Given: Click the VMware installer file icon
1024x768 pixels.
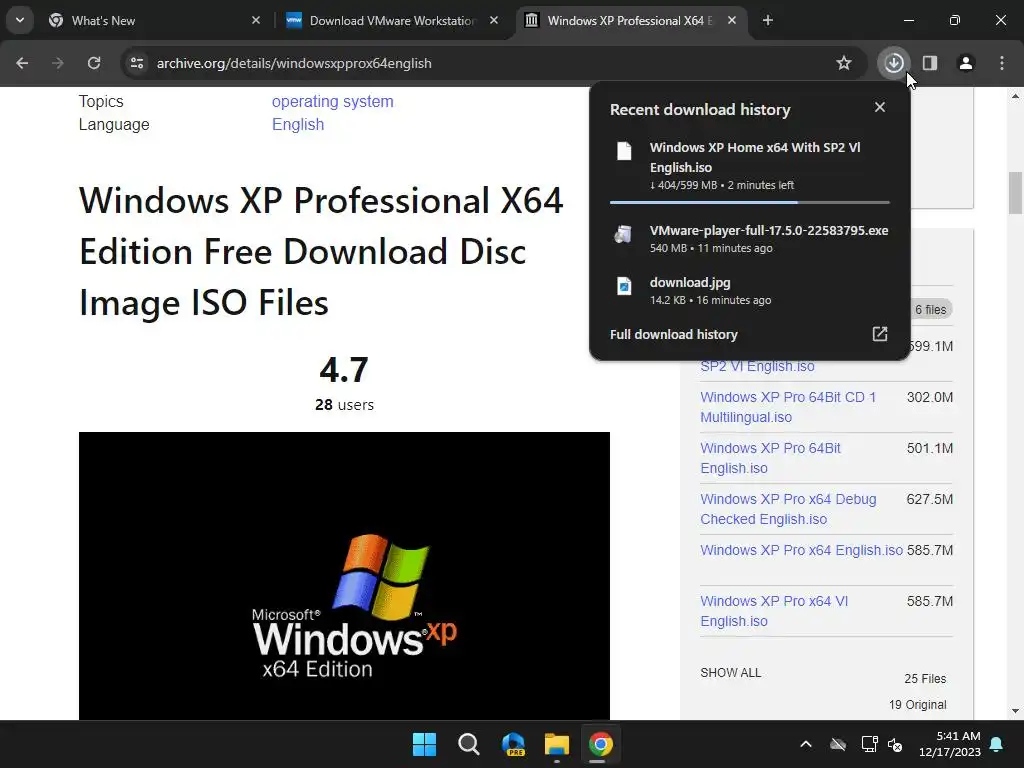Looking at the screenshot, I should tap(624, 234).
